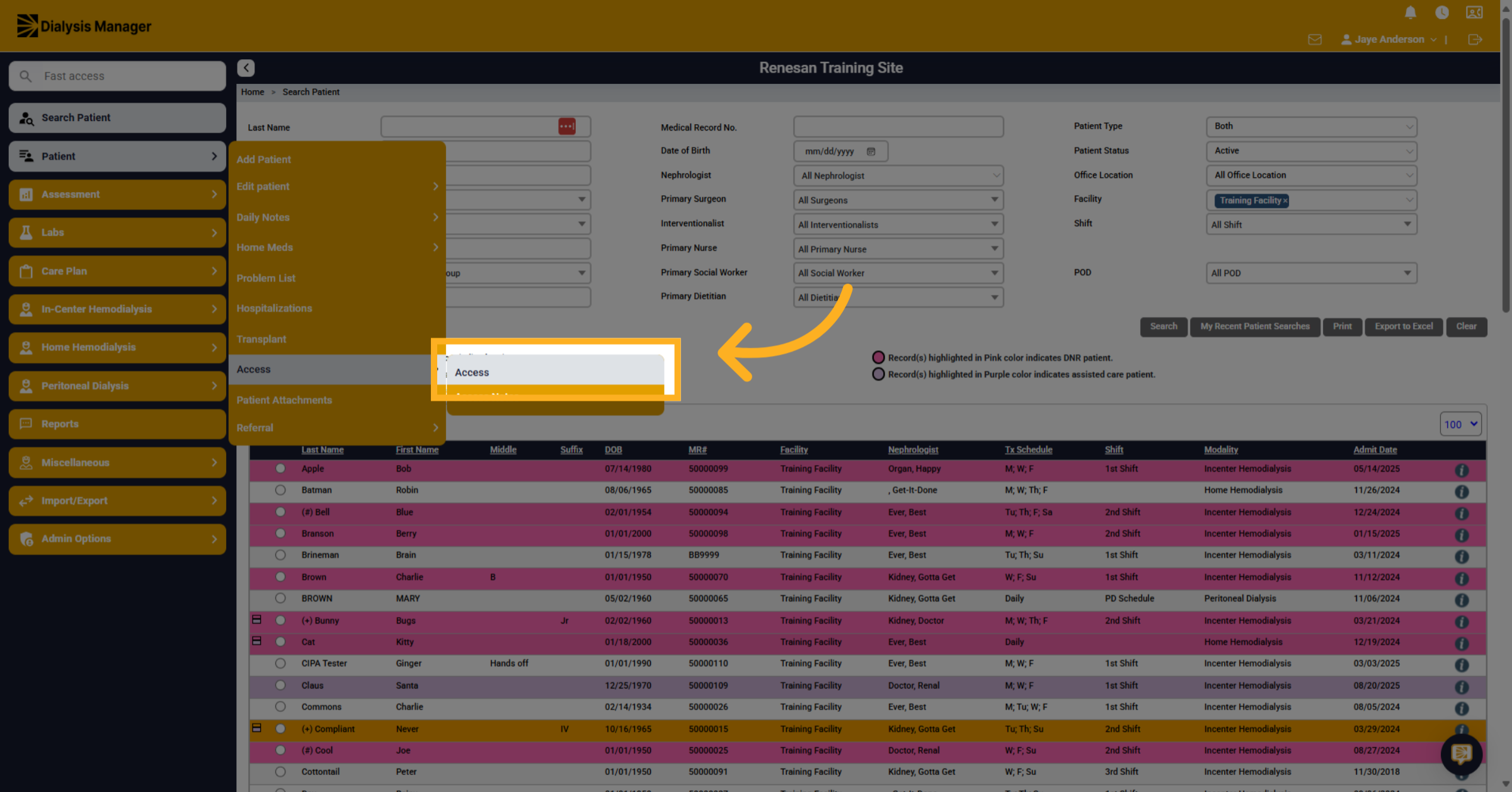
Task: Select Access in the submenu
Action: coord(554,372)
